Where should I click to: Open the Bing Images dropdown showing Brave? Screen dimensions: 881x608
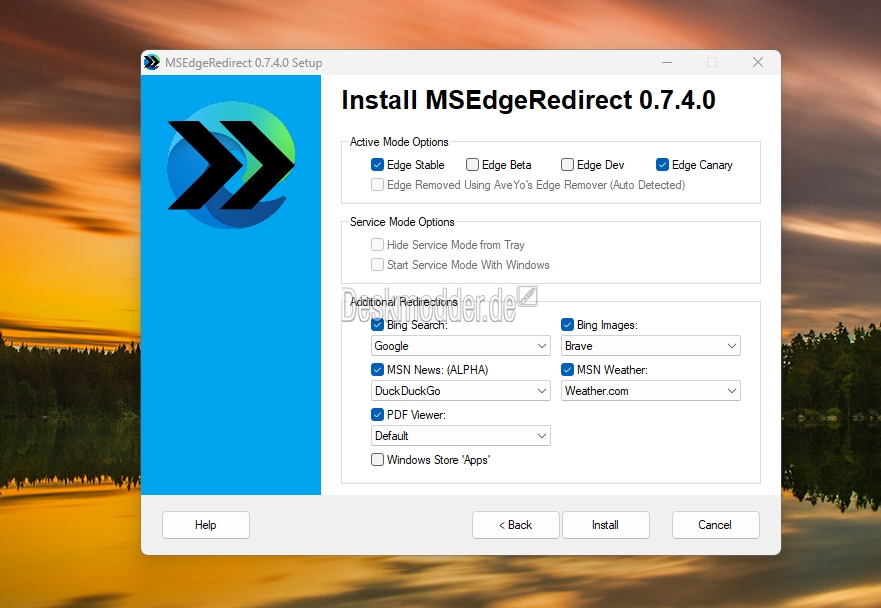coord(651,346)
